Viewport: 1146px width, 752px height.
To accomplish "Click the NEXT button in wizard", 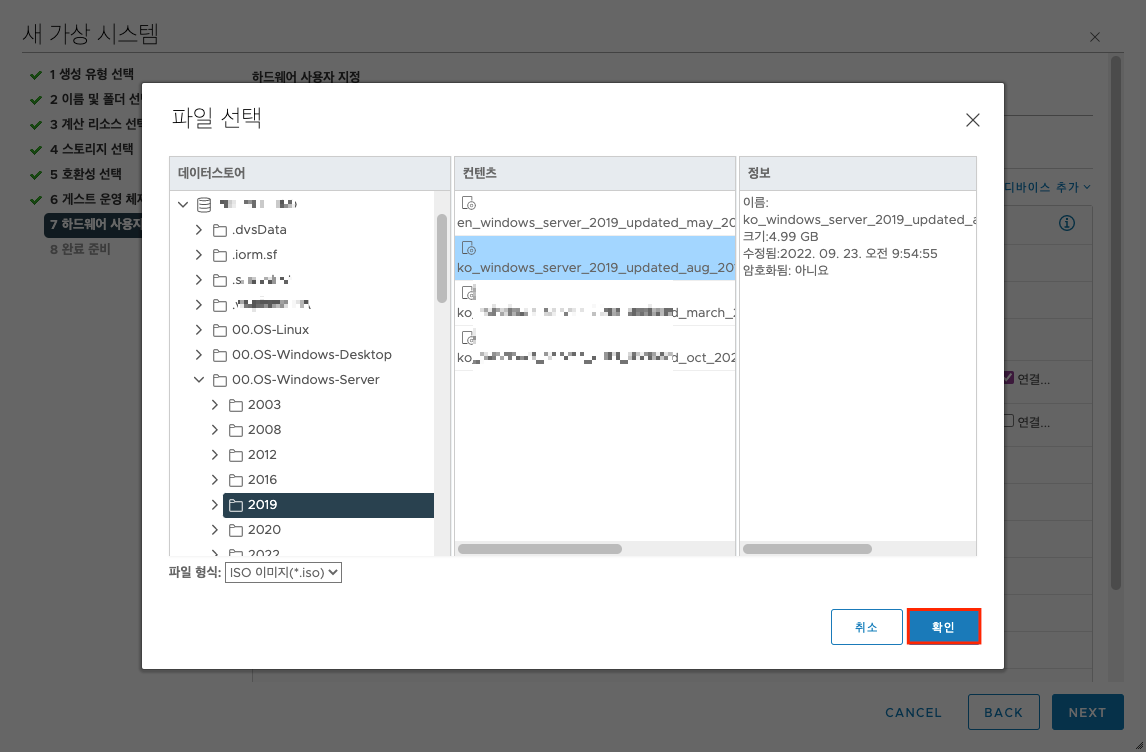I will point(1088,713).
